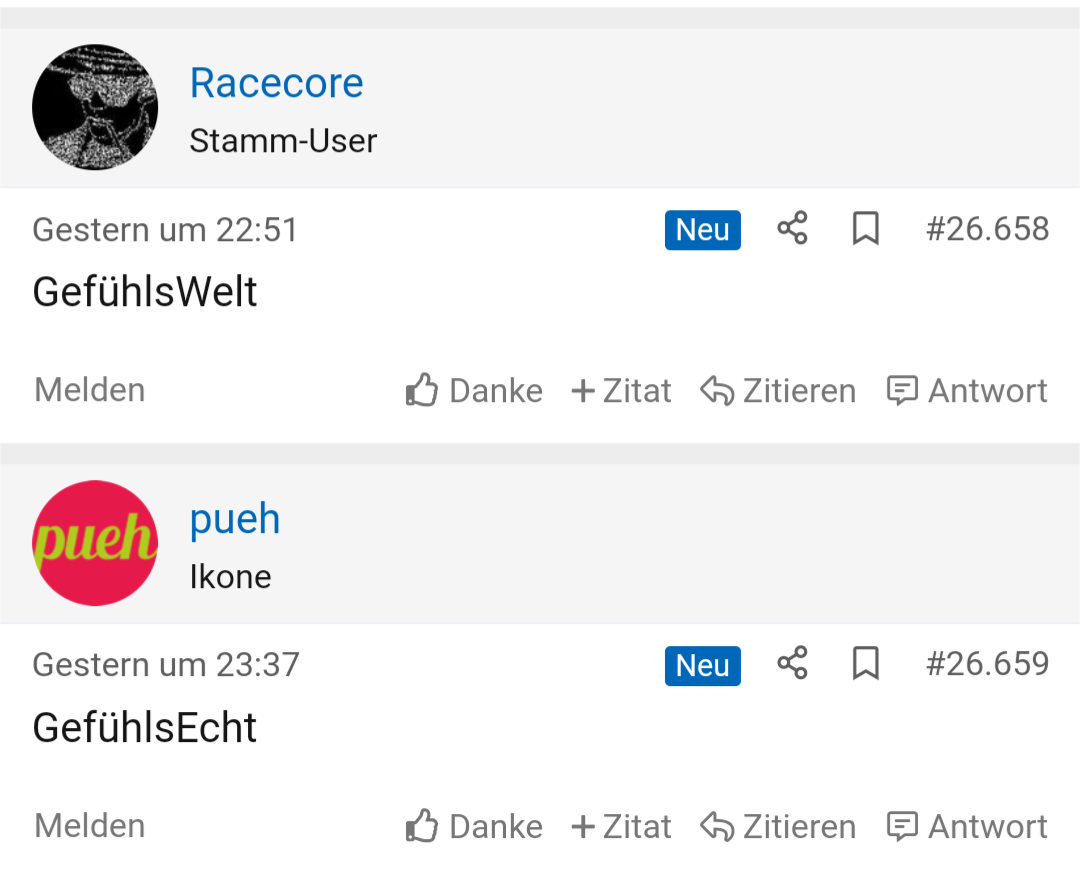This screenshot has width=1080, height=869.
Task: Click Danke on the GefühlsEcht post
Action: [x=474, y=826]
